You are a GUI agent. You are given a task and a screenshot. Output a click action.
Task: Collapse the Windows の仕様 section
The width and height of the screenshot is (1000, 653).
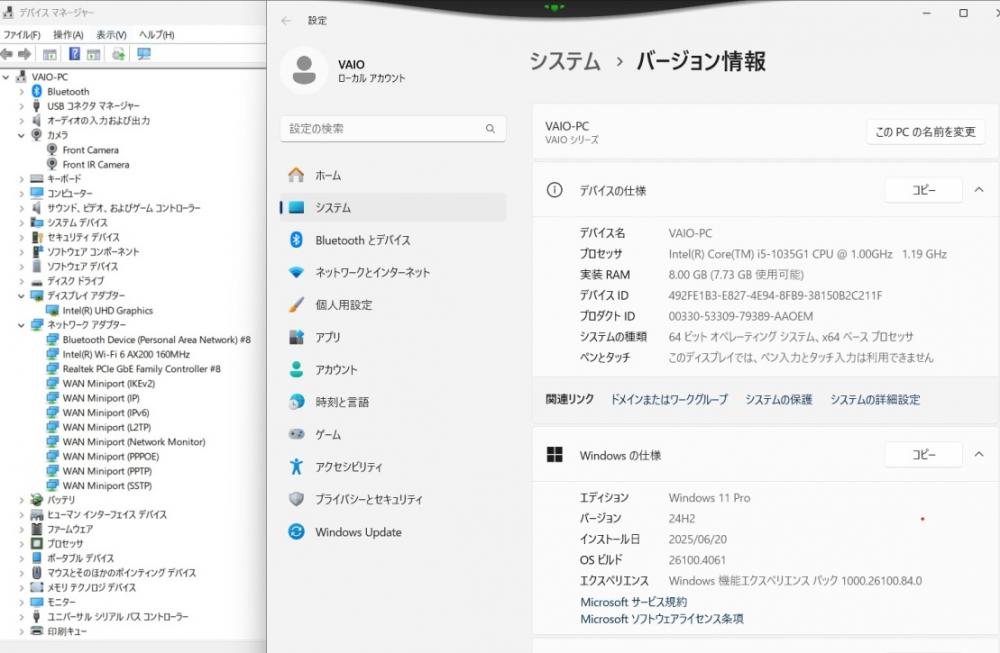[x=979, y=455]
